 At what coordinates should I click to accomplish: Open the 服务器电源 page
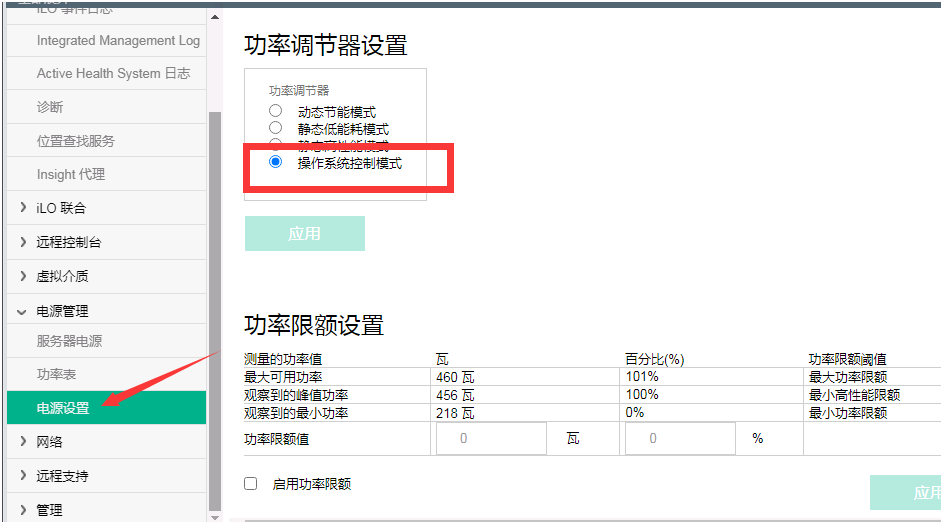[69, 341]
